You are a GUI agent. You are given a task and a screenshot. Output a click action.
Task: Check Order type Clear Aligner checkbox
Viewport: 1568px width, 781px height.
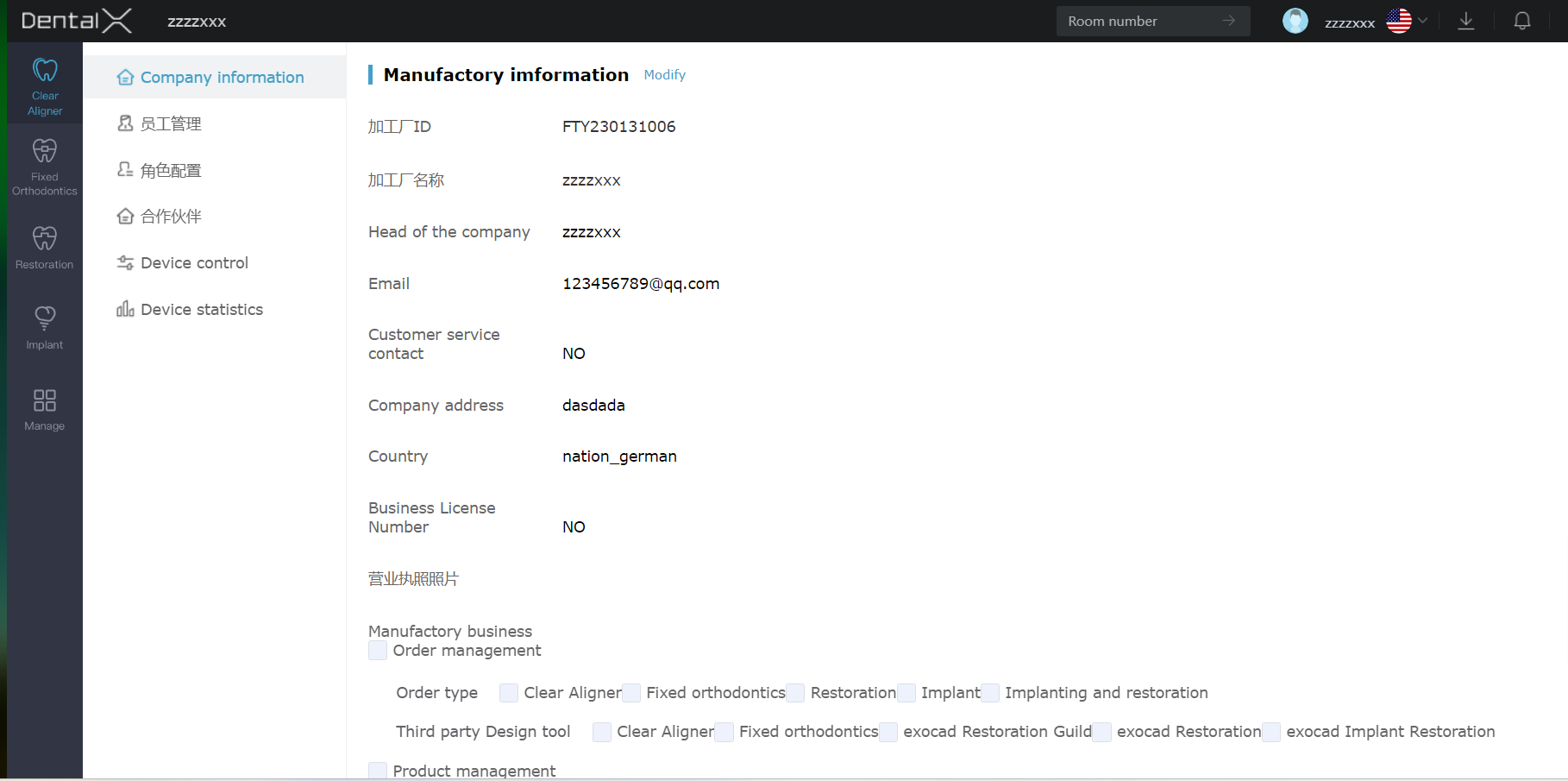[509, 693]
